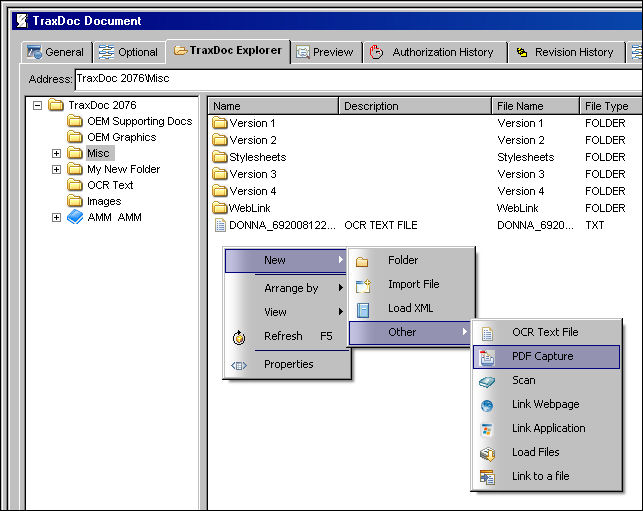This screenshot has width=643, height=511.
Task: Click the WebLink folder icon in list
Action: (220, 208)
